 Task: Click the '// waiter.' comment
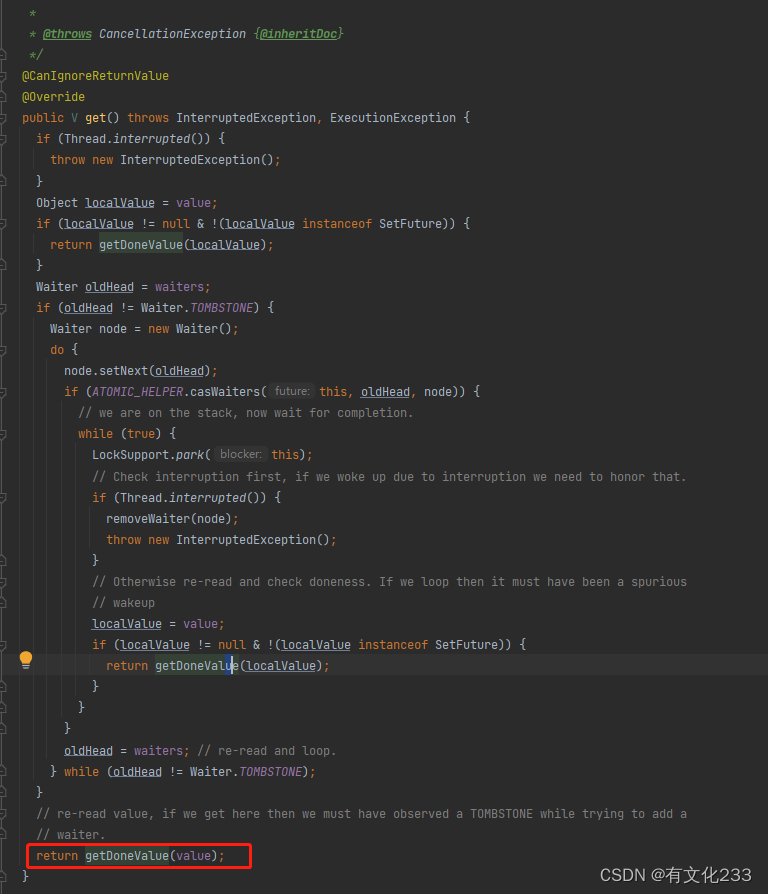(71, 835)
